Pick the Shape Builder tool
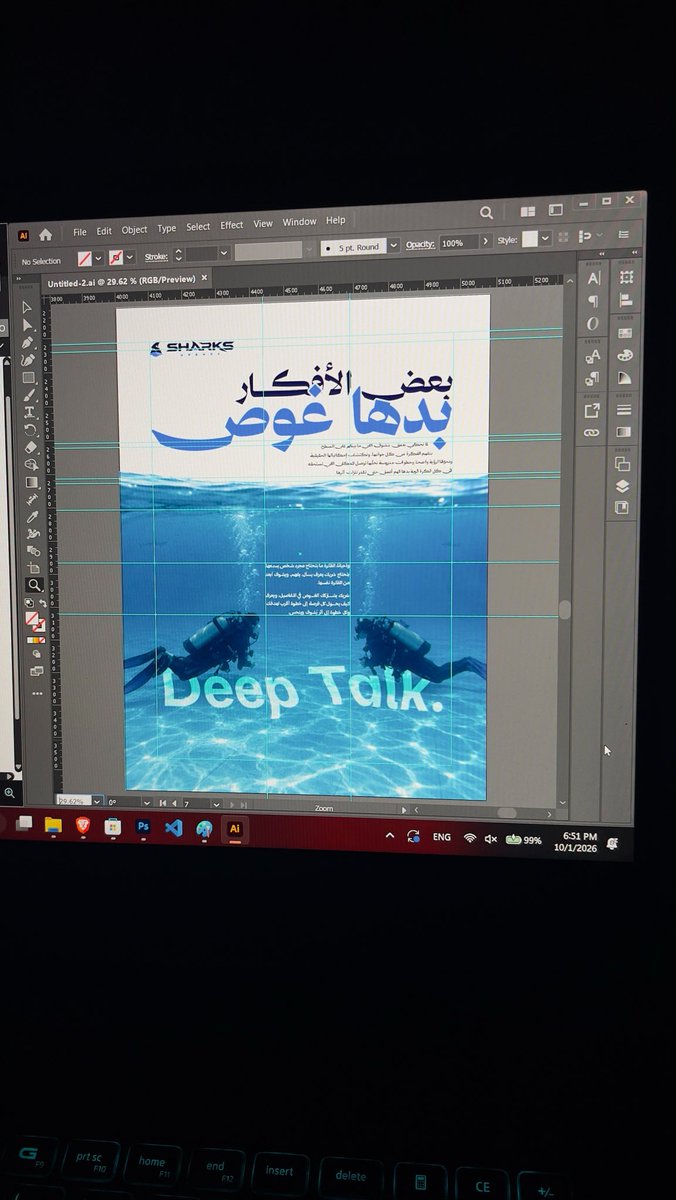 (x=31, y=464)
